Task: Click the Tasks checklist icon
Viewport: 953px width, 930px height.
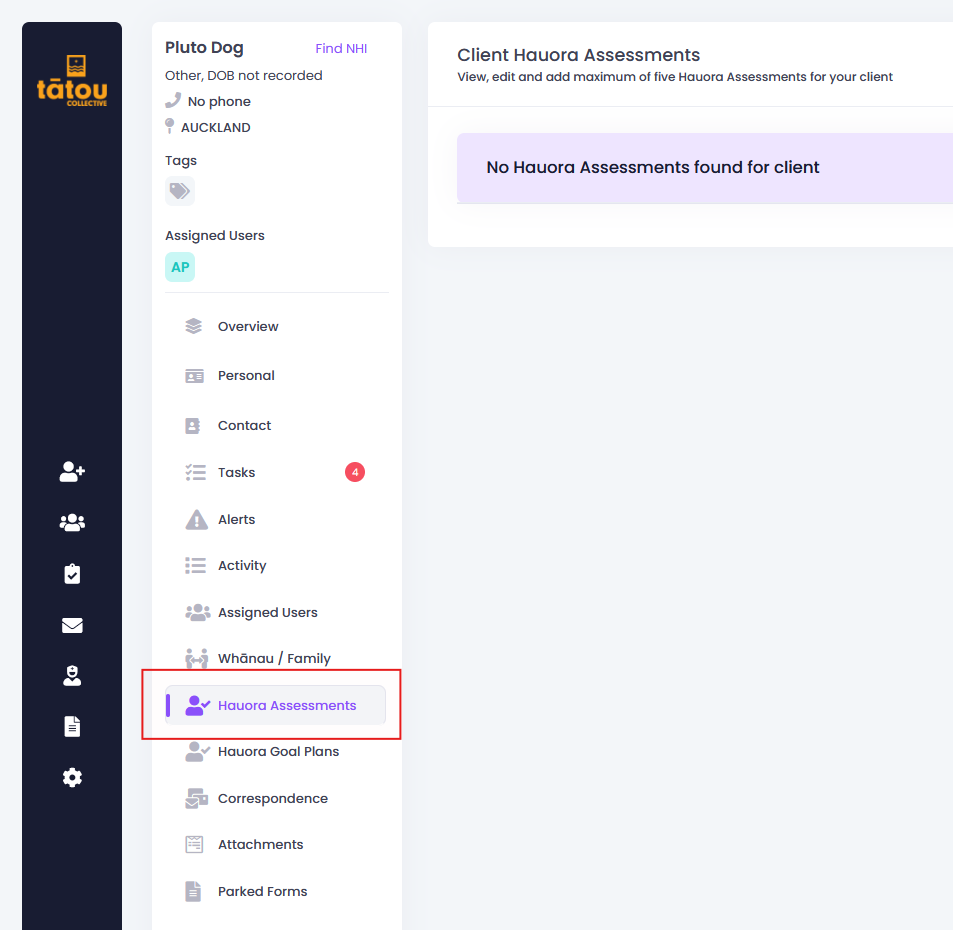Action: point(195,472)
